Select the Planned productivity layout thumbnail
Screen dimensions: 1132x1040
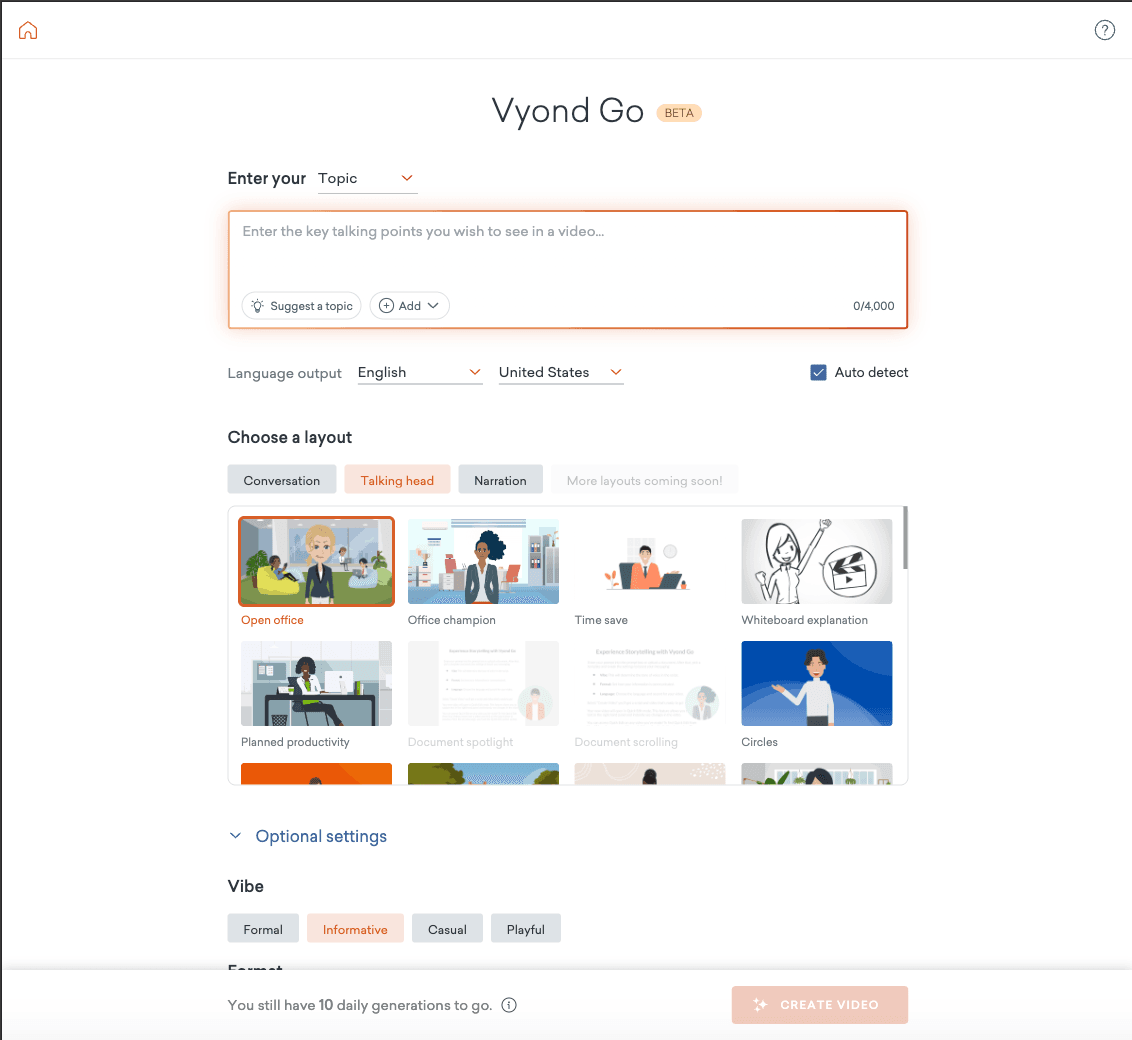pyautogui.click(x=316, y=683)
